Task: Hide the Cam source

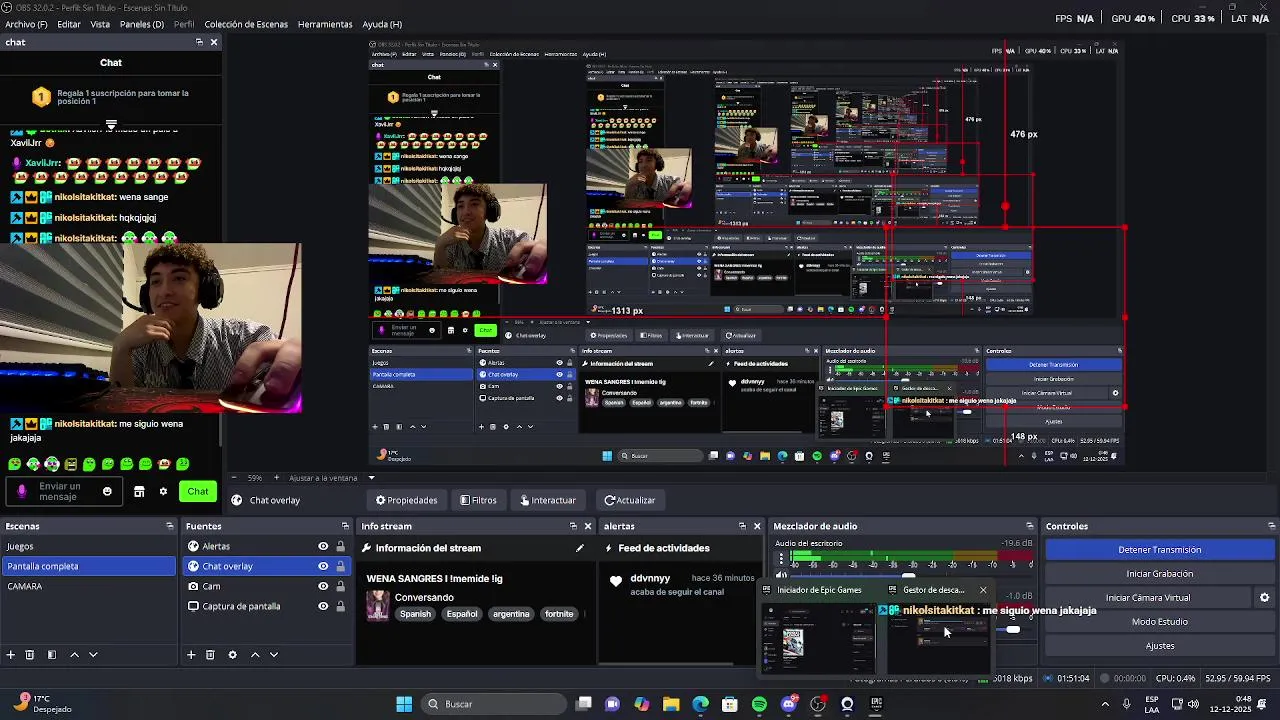Action: pyautogui.click(x=323, y=586)
